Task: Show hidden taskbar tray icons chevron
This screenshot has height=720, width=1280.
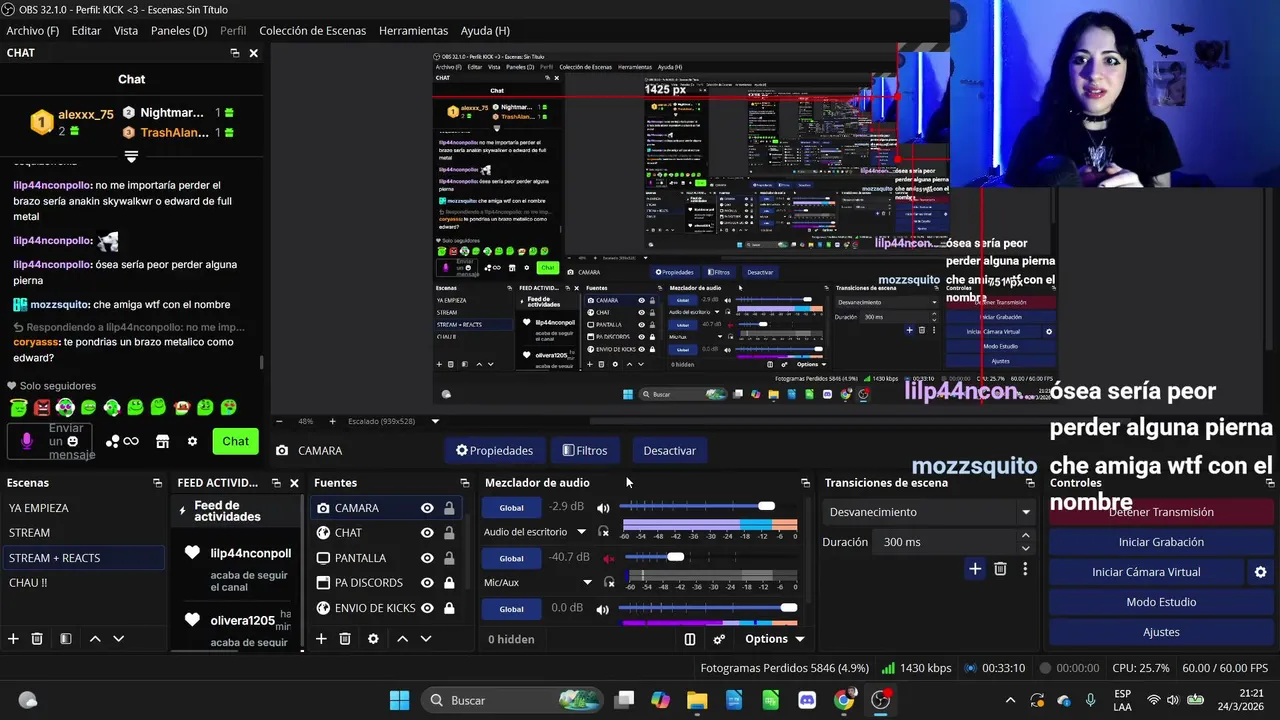Action: [1010, 700]
